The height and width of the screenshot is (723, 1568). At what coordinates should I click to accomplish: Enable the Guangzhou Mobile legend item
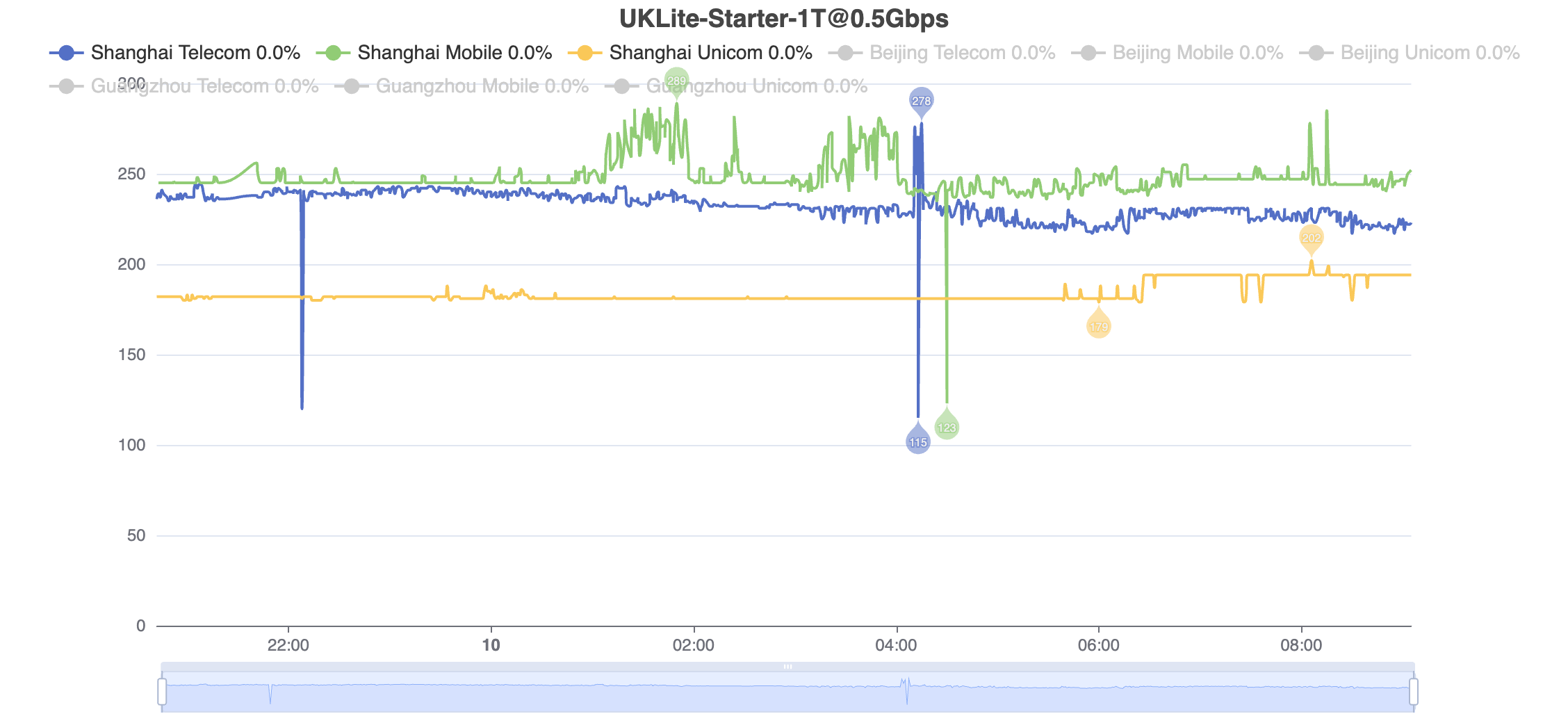click(x=462, y=86)
